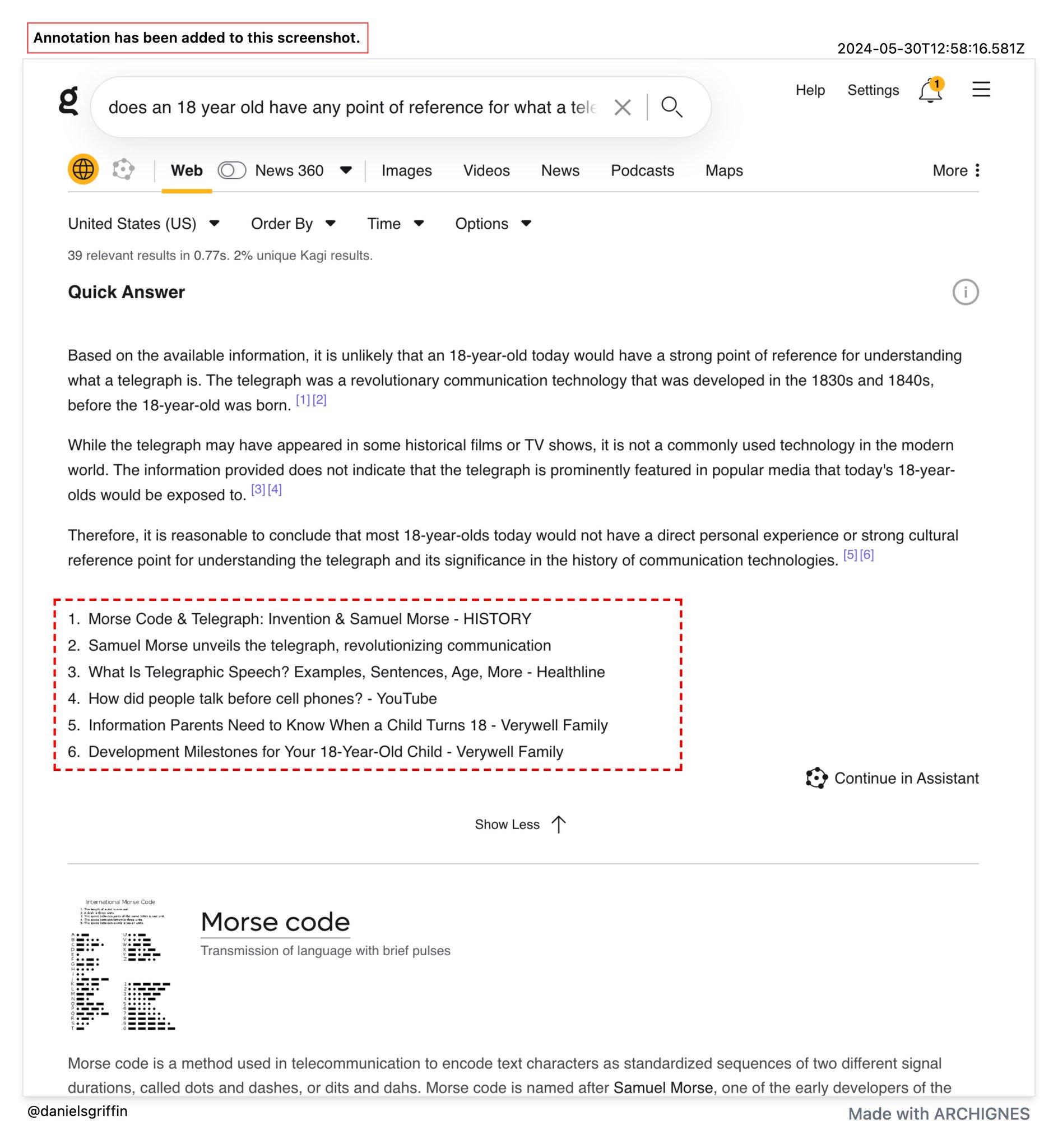1058x1148 pixels.
Task: Open Quick Answer info icon
Action: pyautogui.click(x=965, y=293)
